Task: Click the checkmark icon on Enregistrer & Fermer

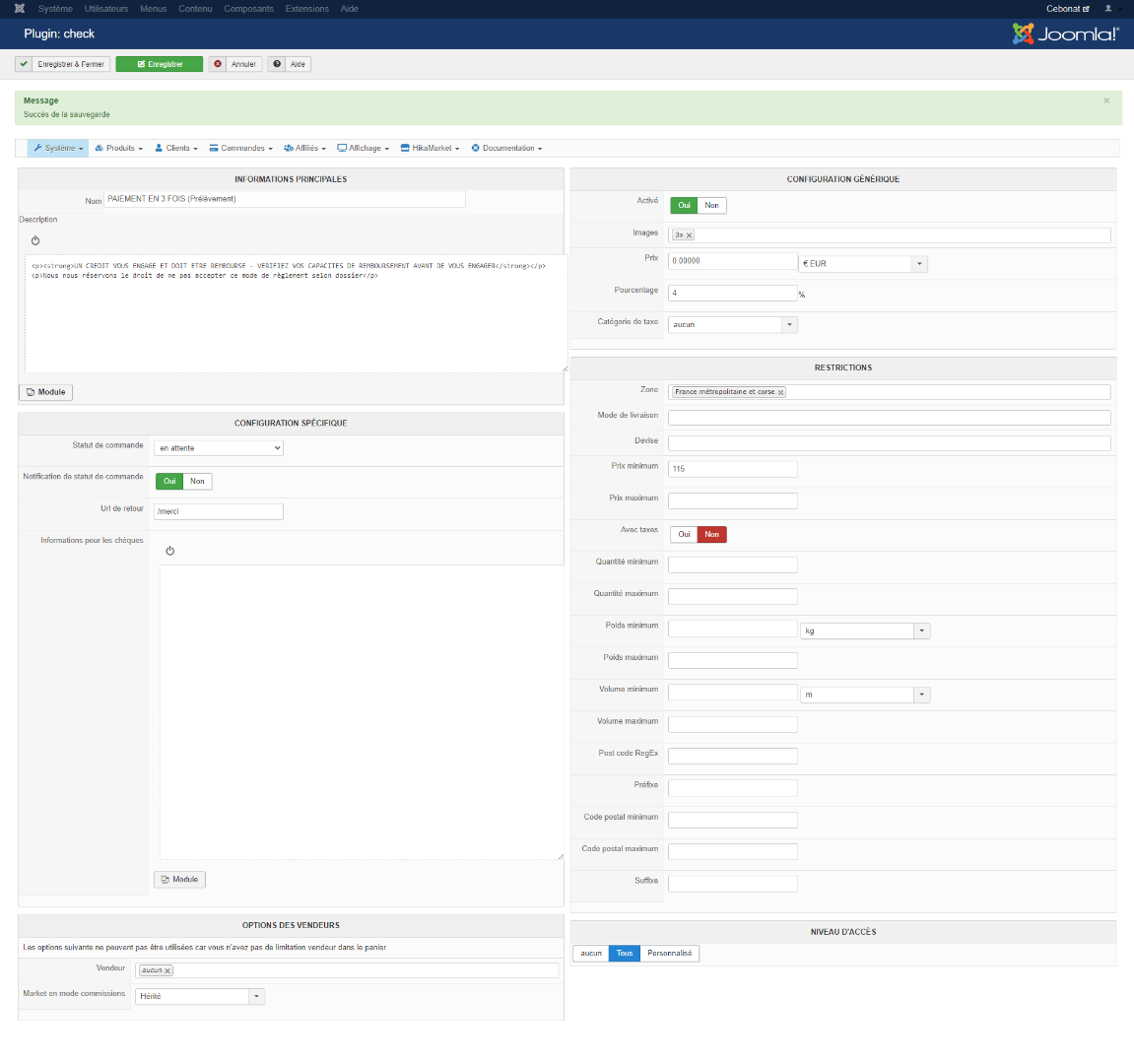Action: point(24,64)
